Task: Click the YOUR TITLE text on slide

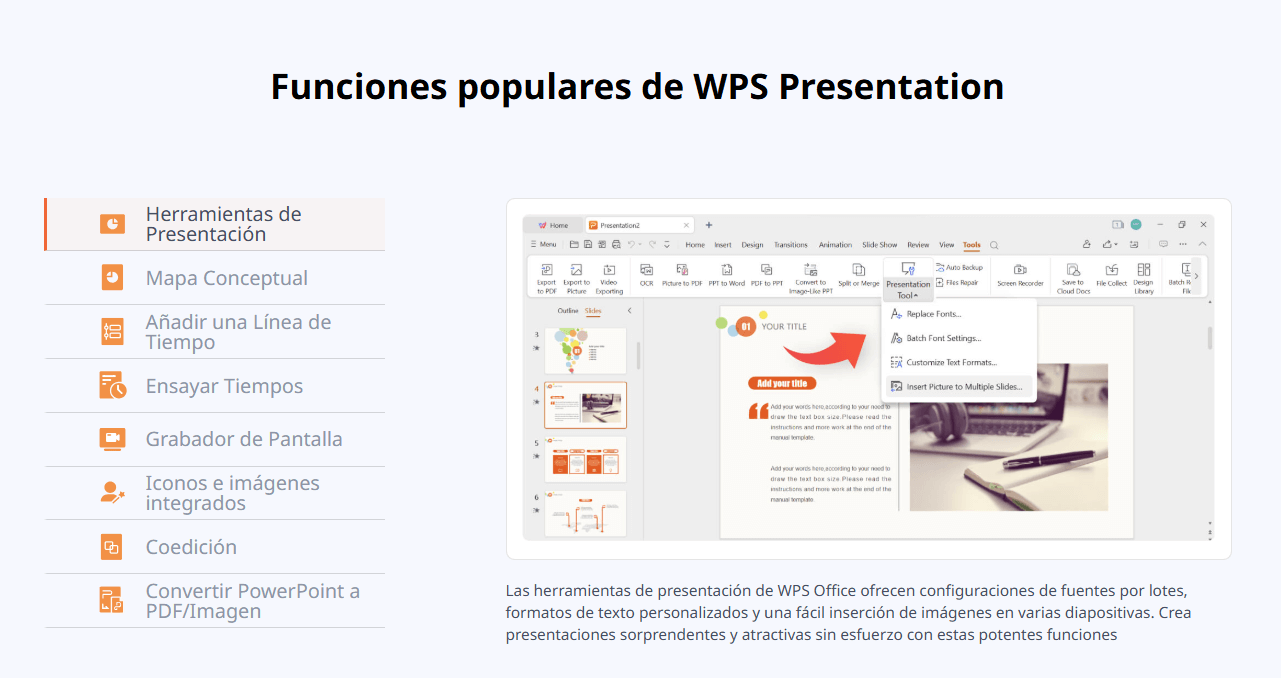Action: pos(784,326)
